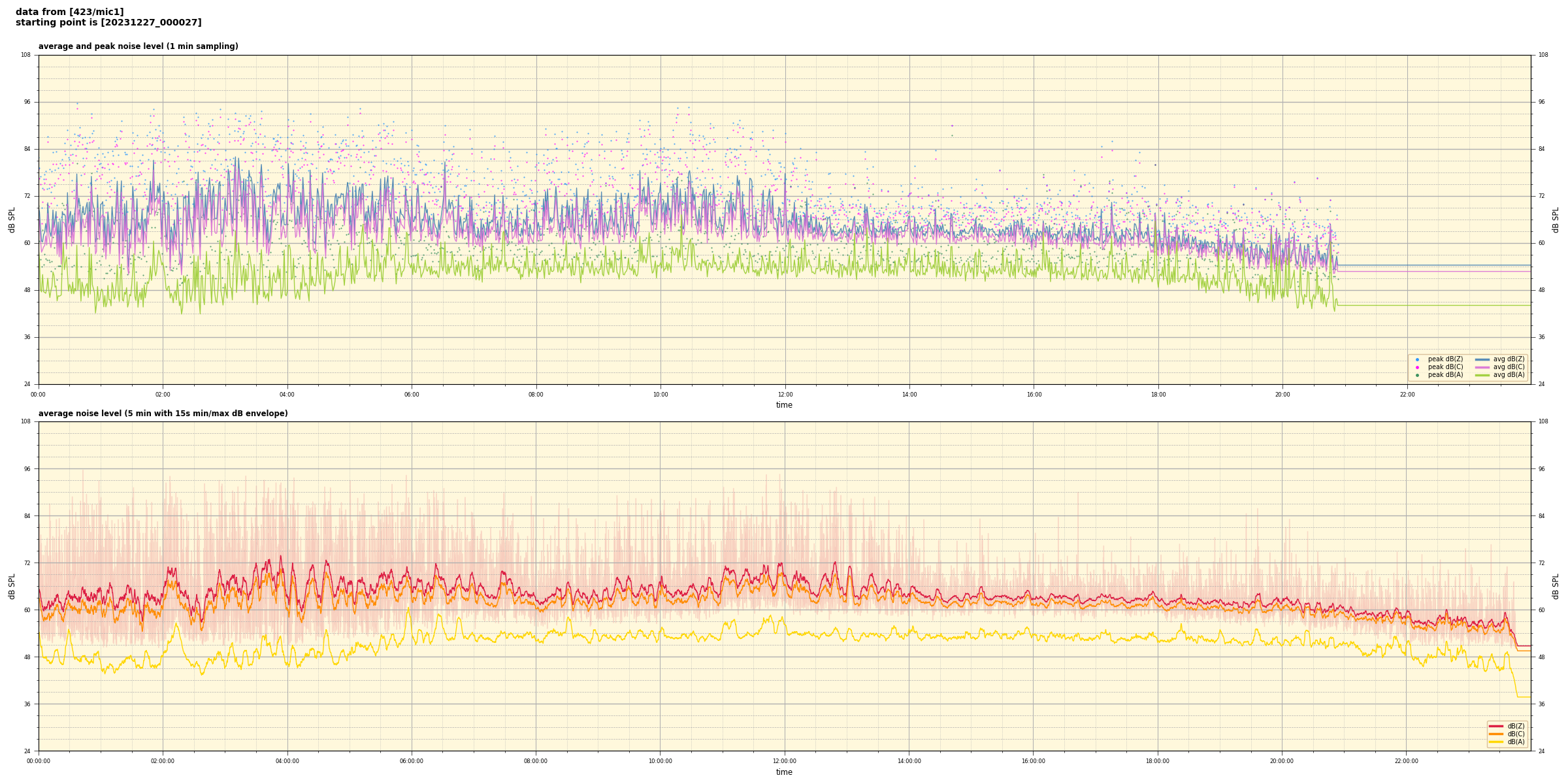
Task: Click the 22:00 tick label under top chart
Action: click(1407, 395)
